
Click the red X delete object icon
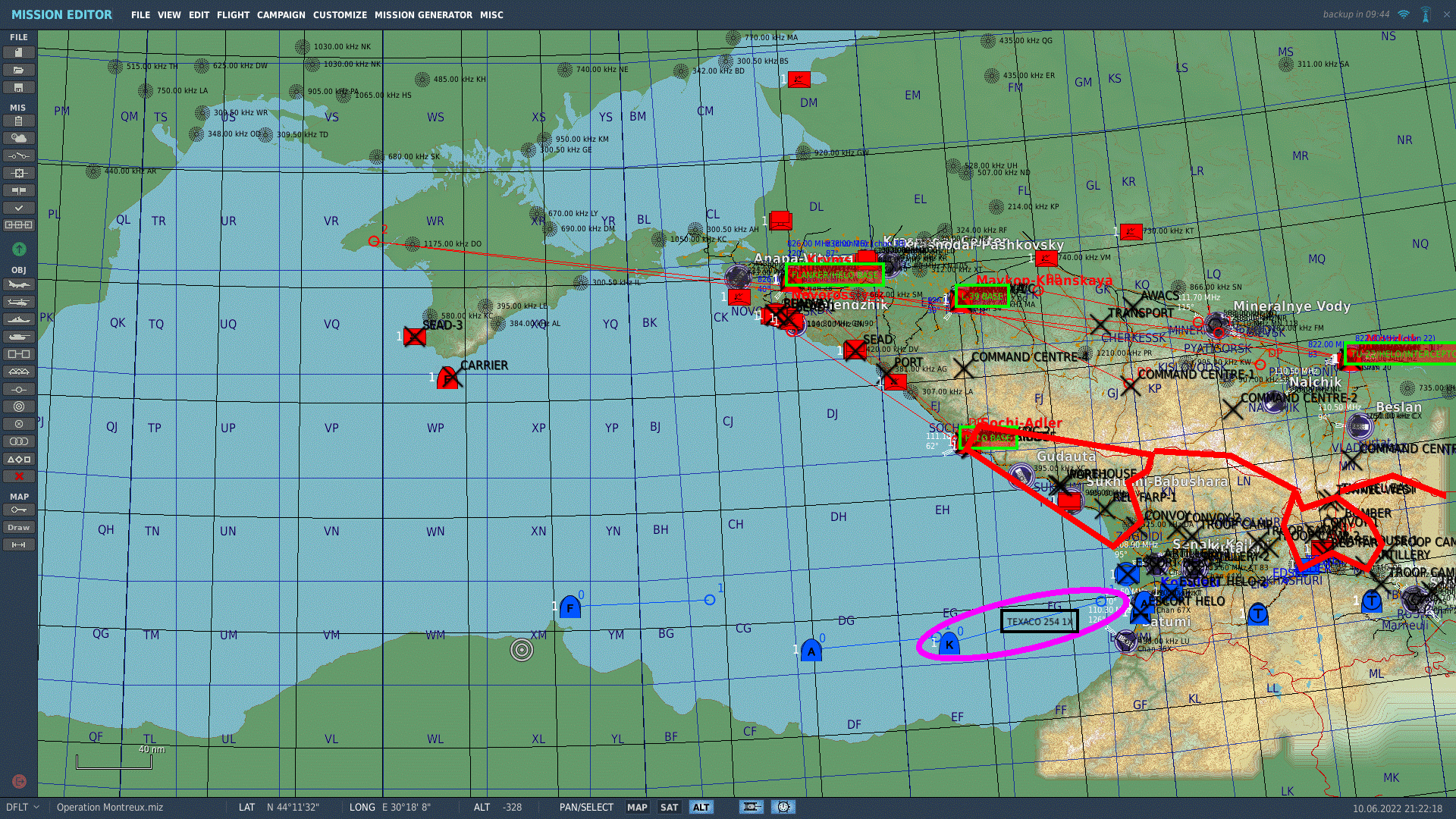[19, 476]
